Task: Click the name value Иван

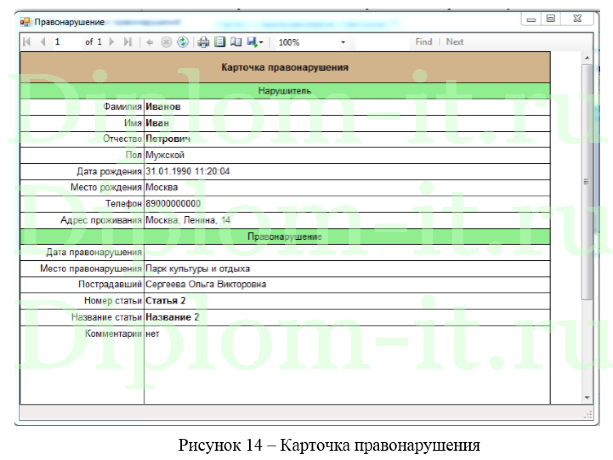Action: (157, 123)
